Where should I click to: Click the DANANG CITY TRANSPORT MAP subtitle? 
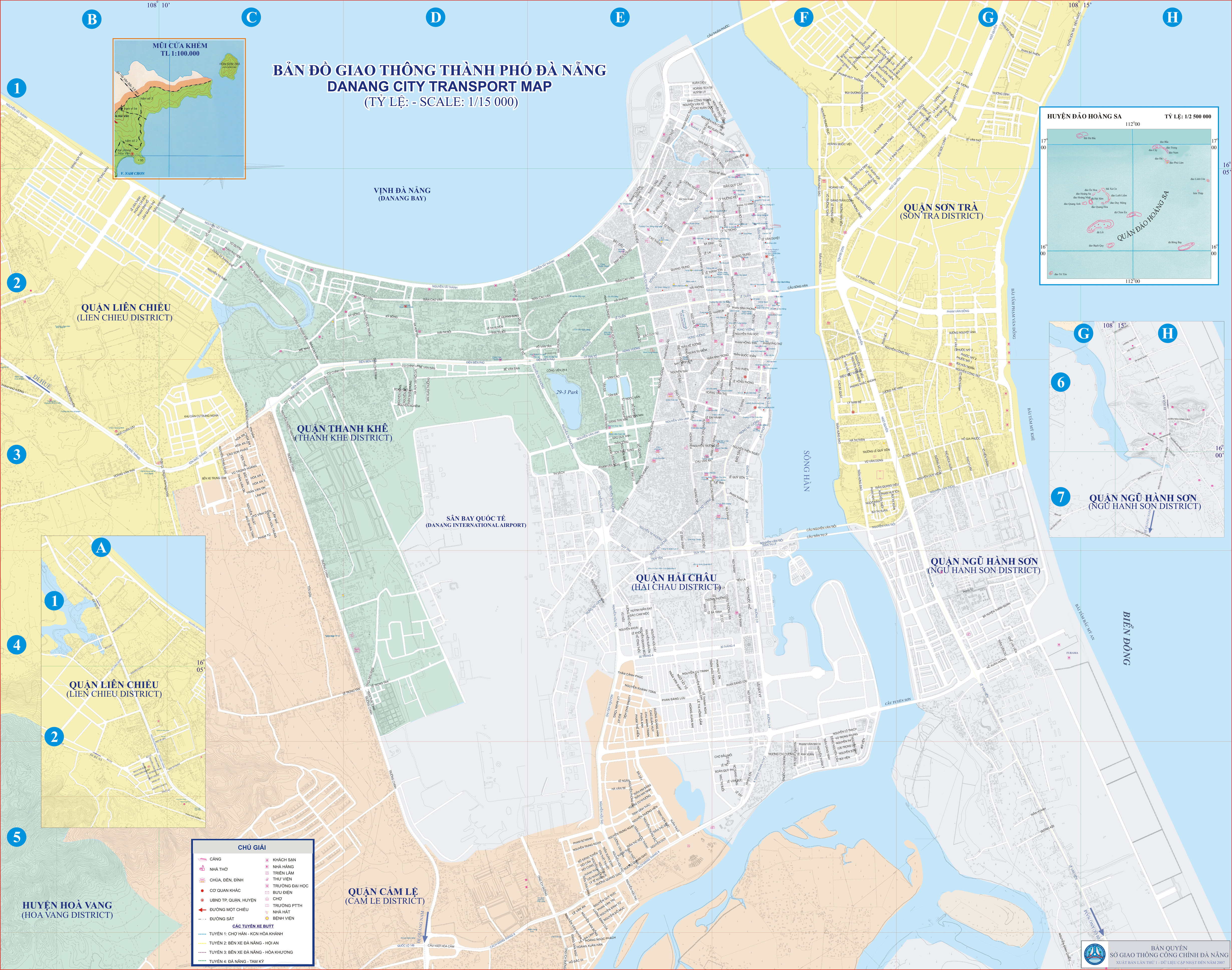[x=440, y=86]
